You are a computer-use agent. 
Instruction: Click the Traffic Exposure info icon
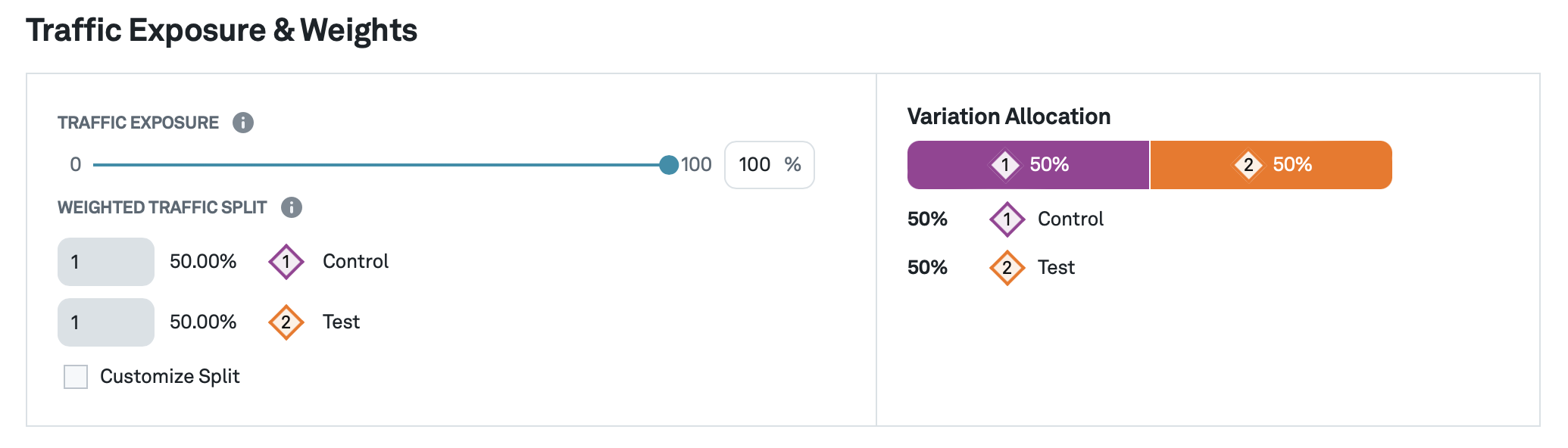pos(242,122)
